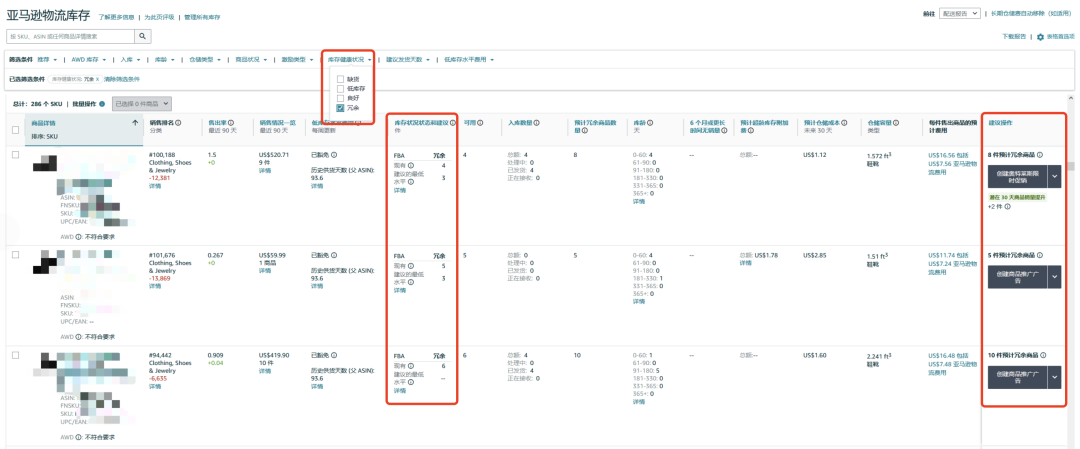Viewport: 1080px width, 449px height.
Task: Check the 低库存 filter checkbox
Action: pyautogui.click(x=341, y=88)
